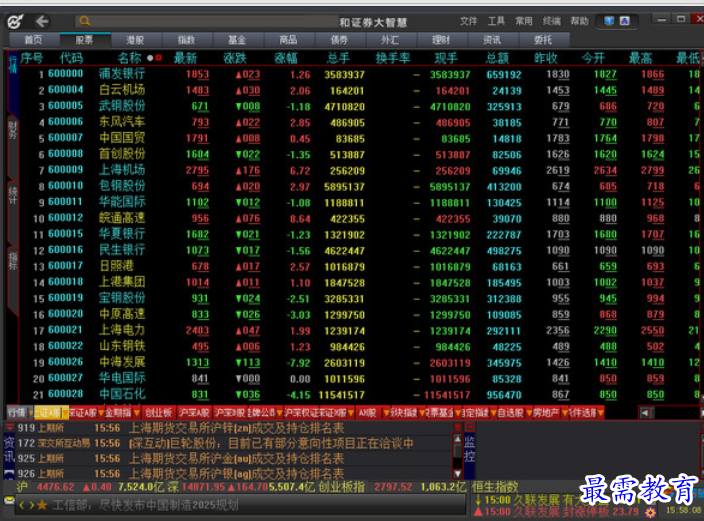The height and width of the screenshot is (521, 704).
Task: Click the 恒生指数 label in status area
Action: pyautogui.click(x=495, y=486)
